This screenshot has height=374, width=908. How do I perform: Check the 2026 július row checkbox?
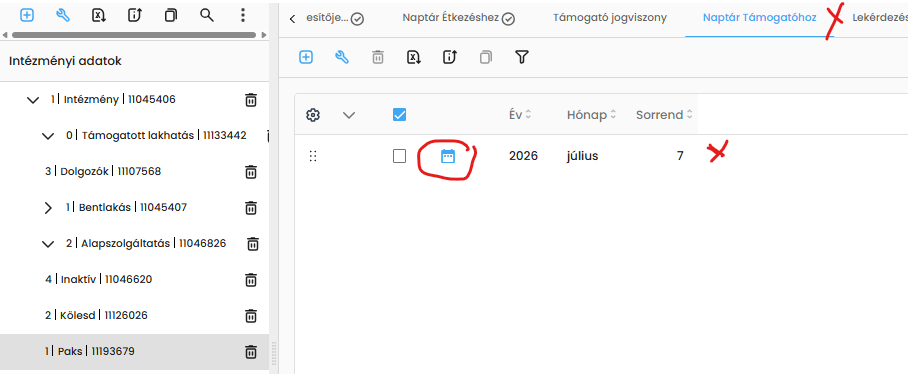(x=399, y=156)
